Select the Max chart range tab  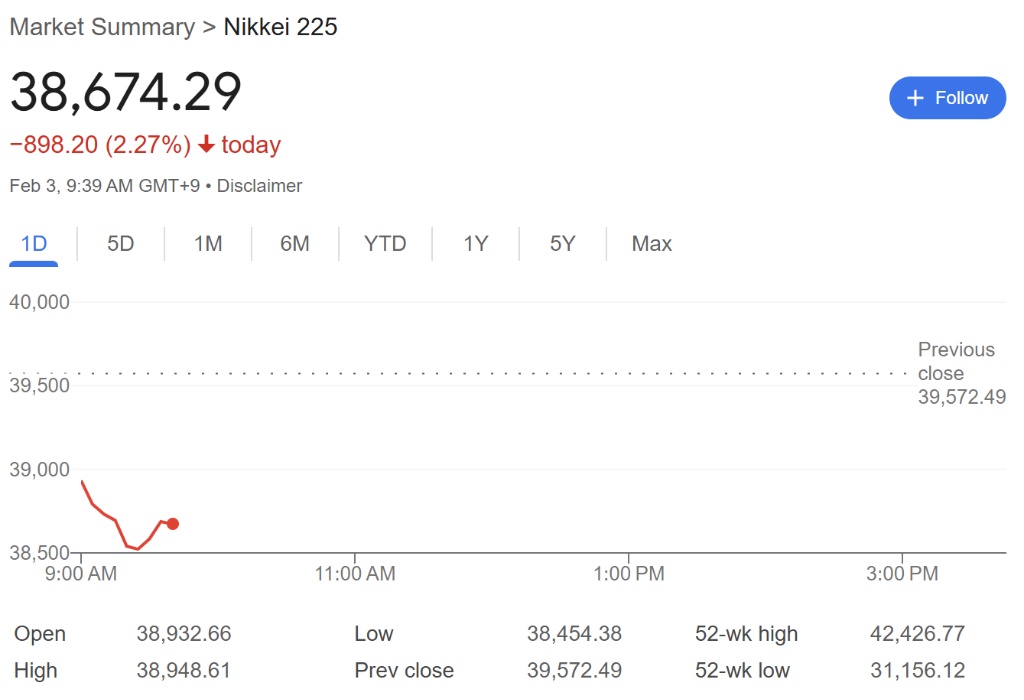pos(651,244)
